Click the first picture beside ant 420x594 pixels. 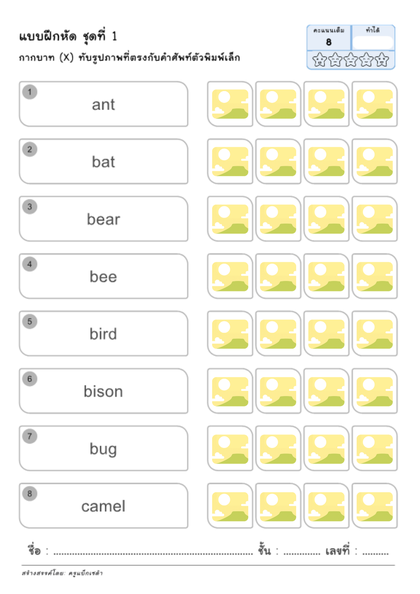(x=230, y=104)
